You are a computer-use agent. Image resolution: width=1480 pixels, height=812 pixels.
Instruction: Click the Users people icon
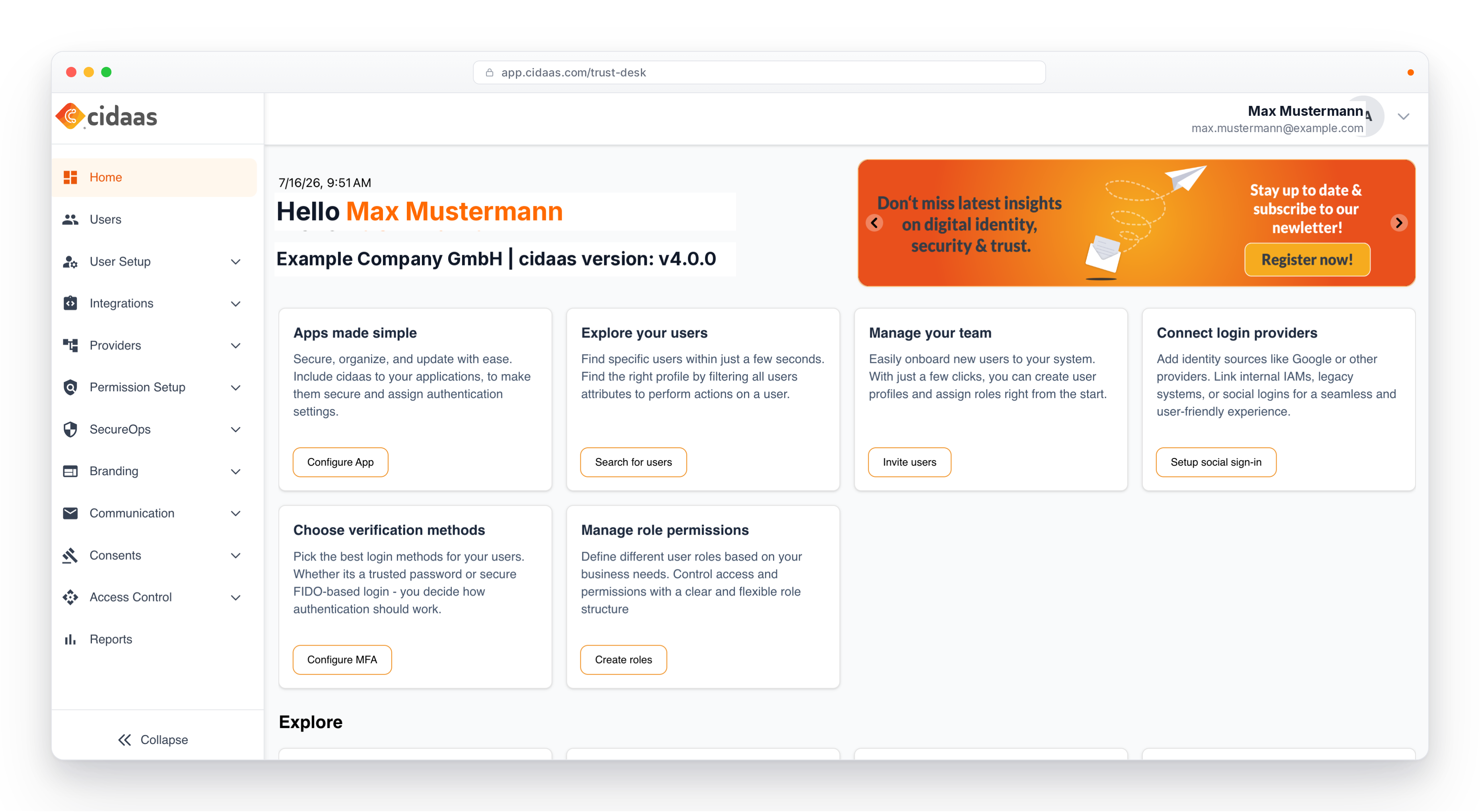pyautogui.click(x=70, y=220)
